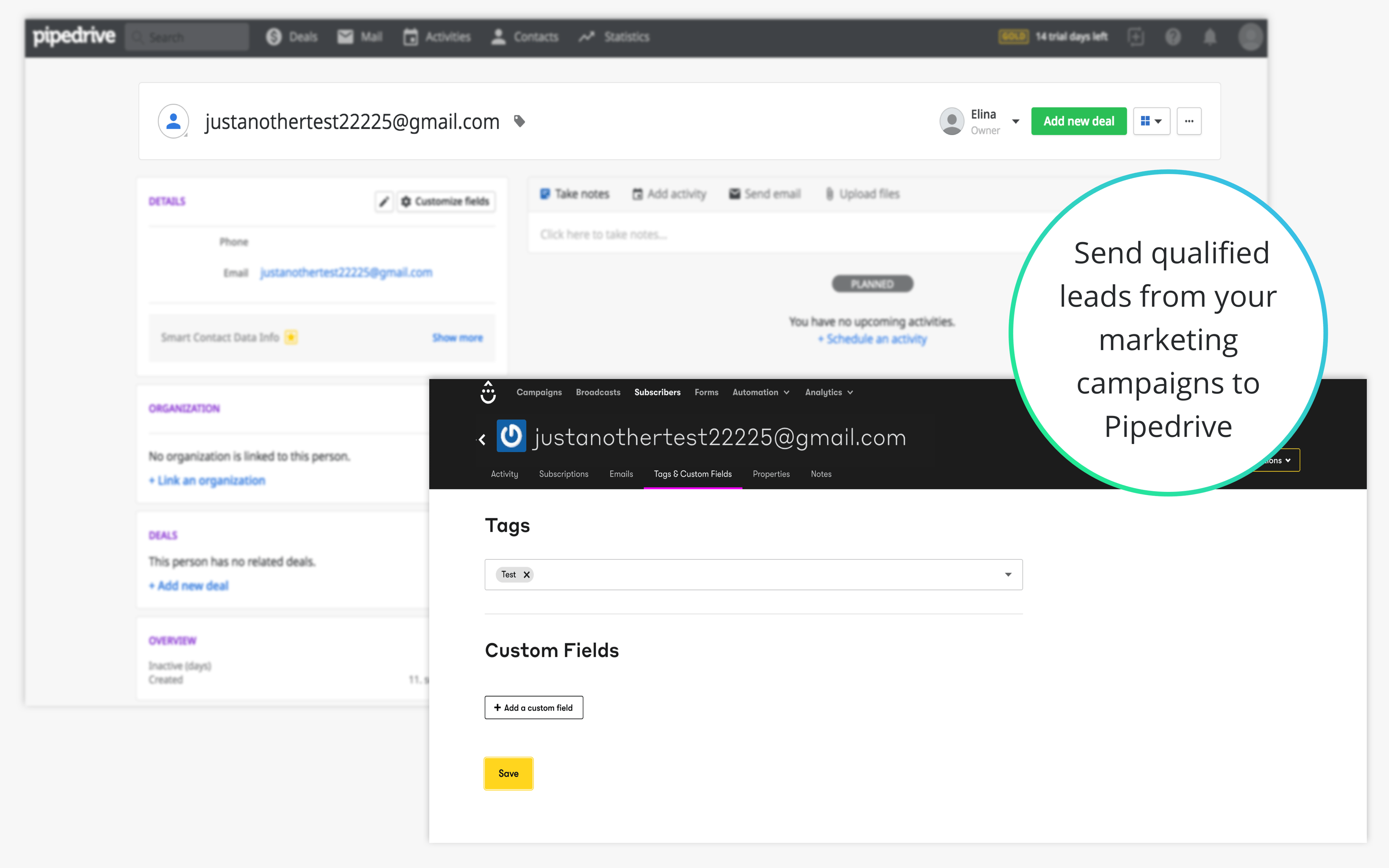Switch to the Send email tab
This screenshot has height=868, width=1389.
click(765, 194)
